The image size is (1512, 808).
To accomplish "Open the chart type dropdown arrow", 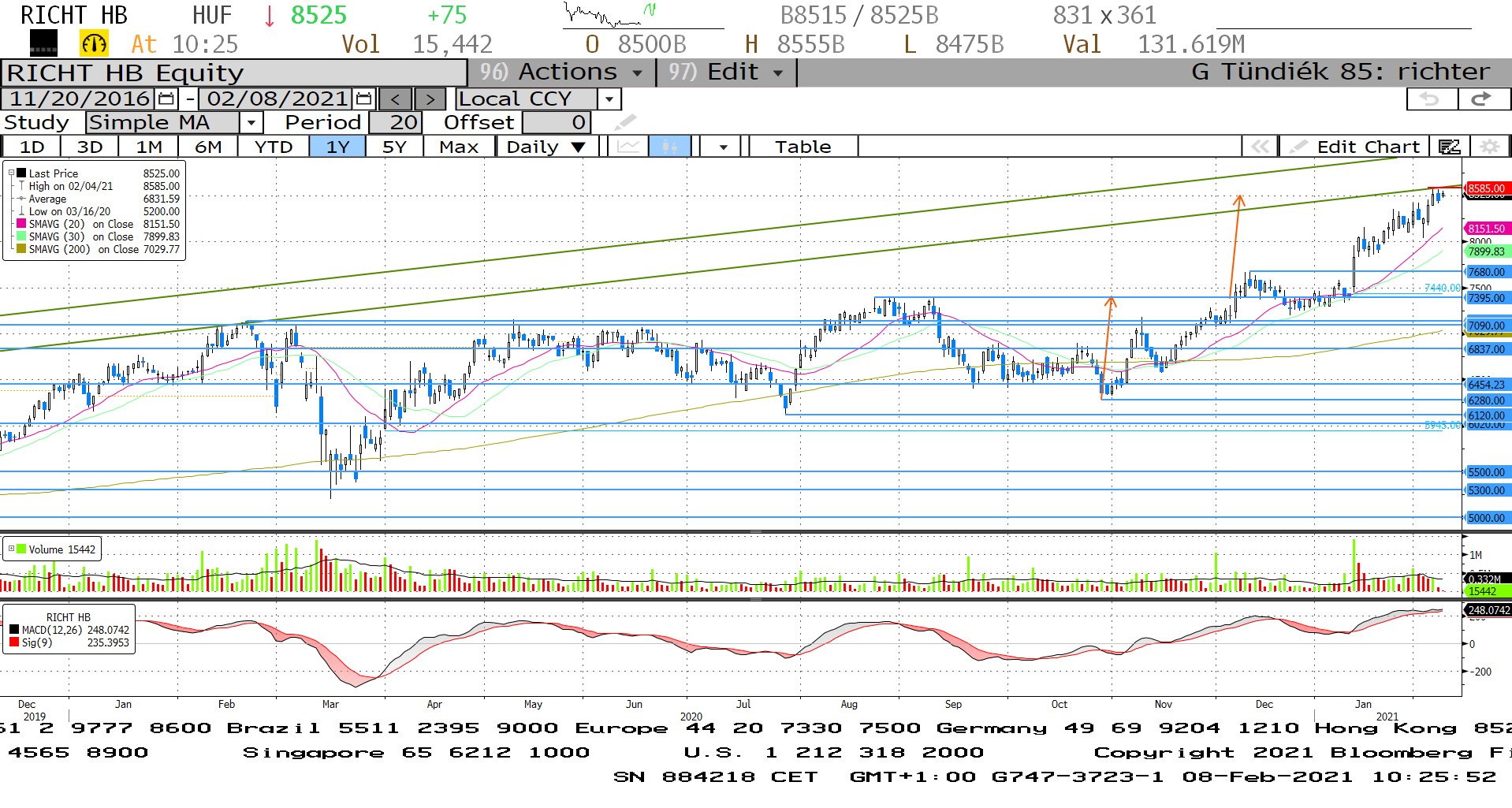I will coord(723,147).
